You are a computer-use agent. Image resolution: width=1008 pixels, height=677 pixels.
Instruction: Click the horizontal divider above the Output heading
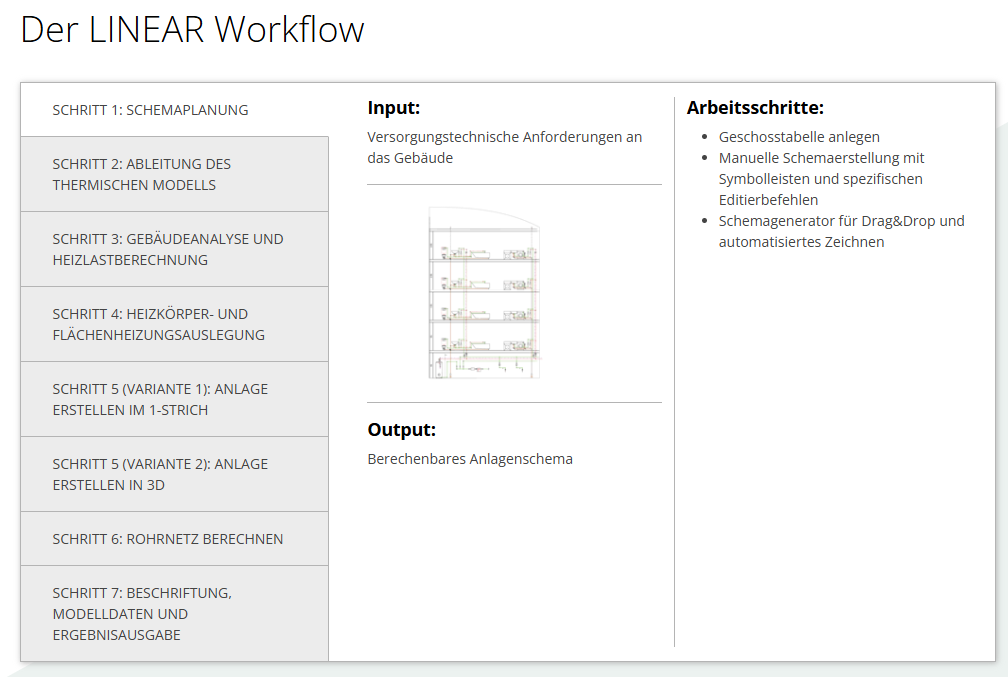[514, 402]
